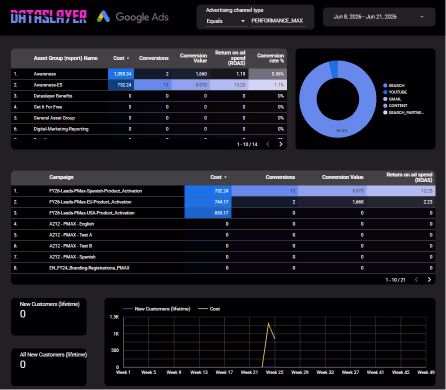Click the 1 - 10 / 21 pagination text
The width and height of the screenshot is (446, 390).
(395, 280)
